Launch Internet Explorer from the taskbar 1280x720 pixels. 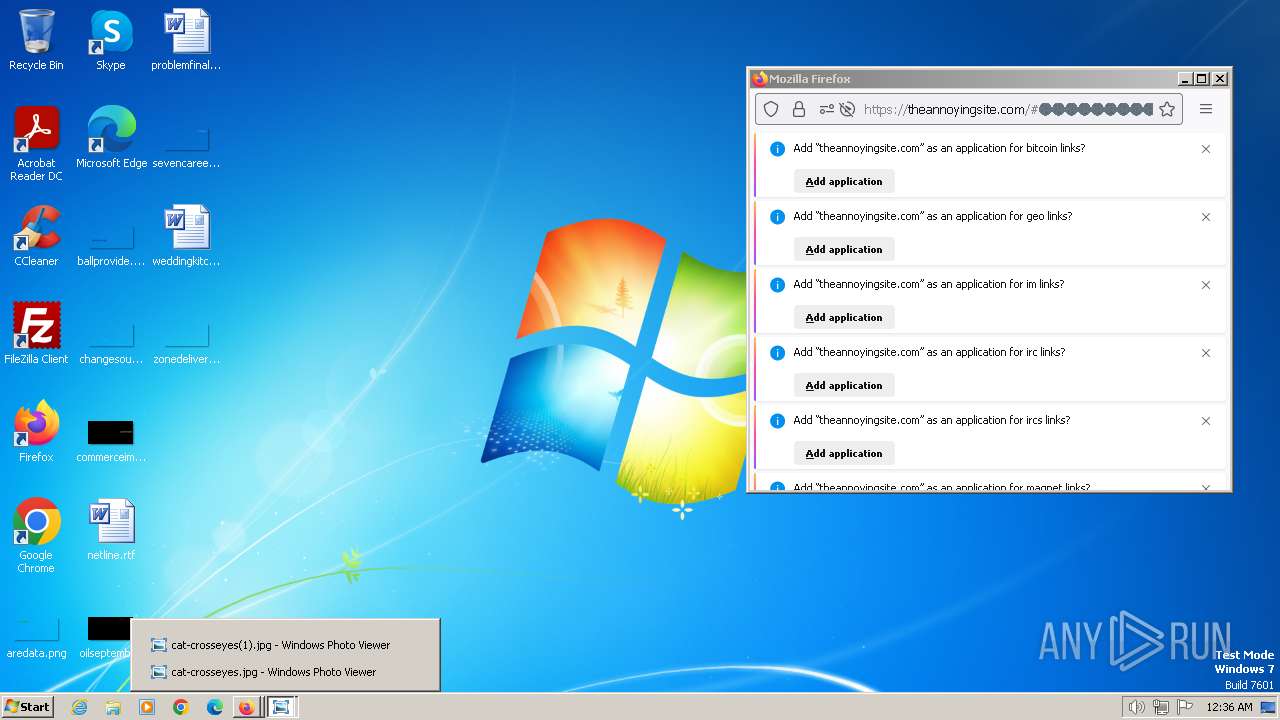(x=80, y=707)
